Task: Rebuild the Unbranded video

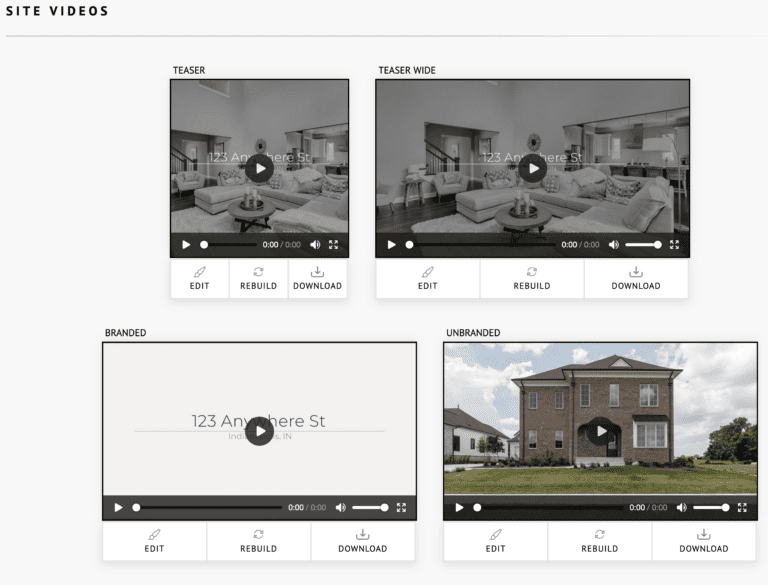Action: click(x=600, y=541)
